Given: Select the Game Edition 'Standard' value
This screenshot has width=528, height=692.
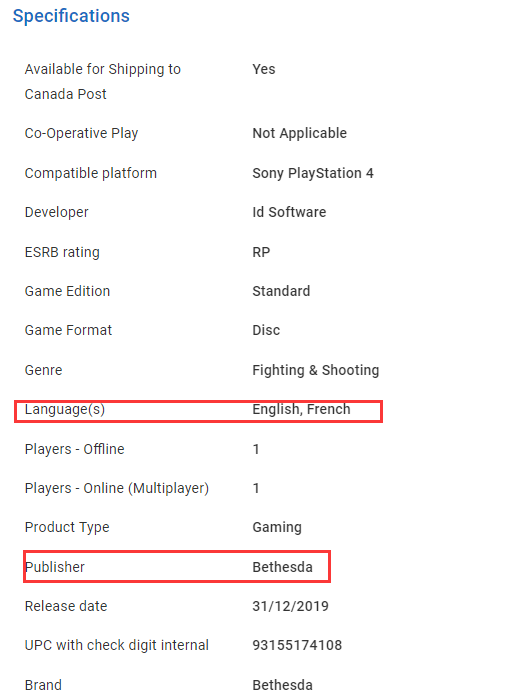Looking at the screenshot, I should pyautogui.click(x=281, y=291).
